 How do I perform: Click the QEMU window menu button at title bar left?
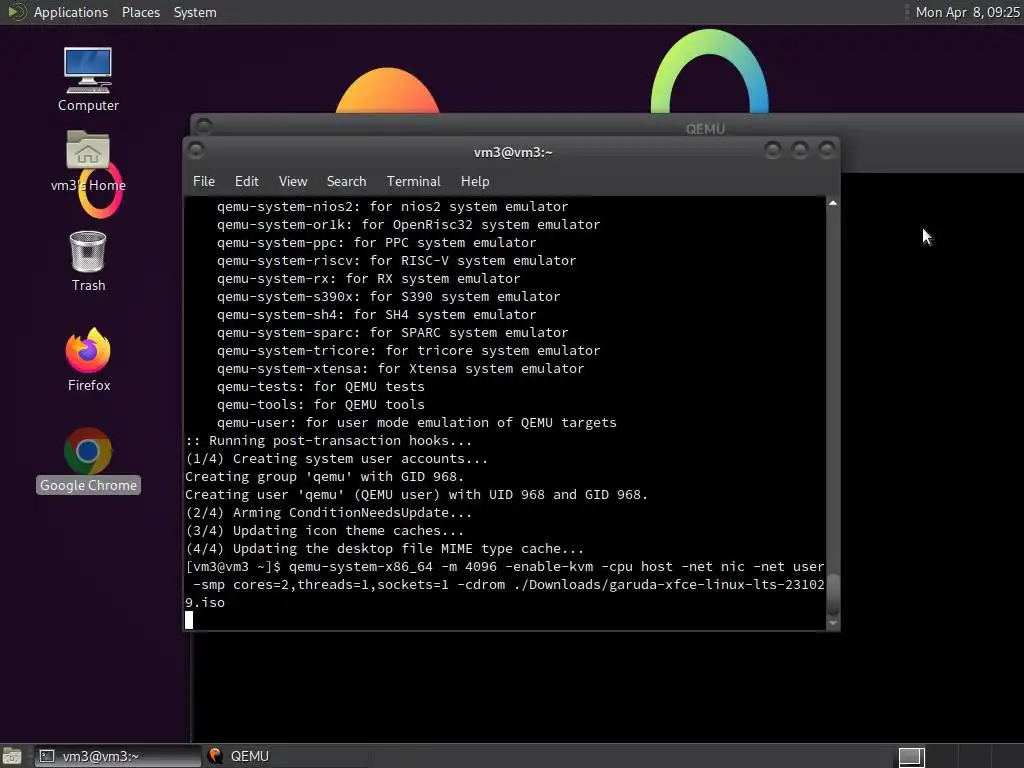point(204,125)
